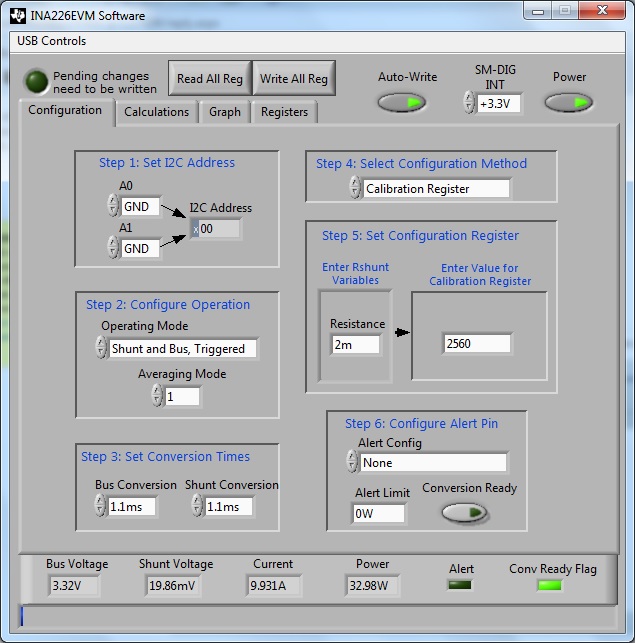This screenshot has width=635, height=643.
Task: Open the Calibration Register method dropdown
Action: 436,189
